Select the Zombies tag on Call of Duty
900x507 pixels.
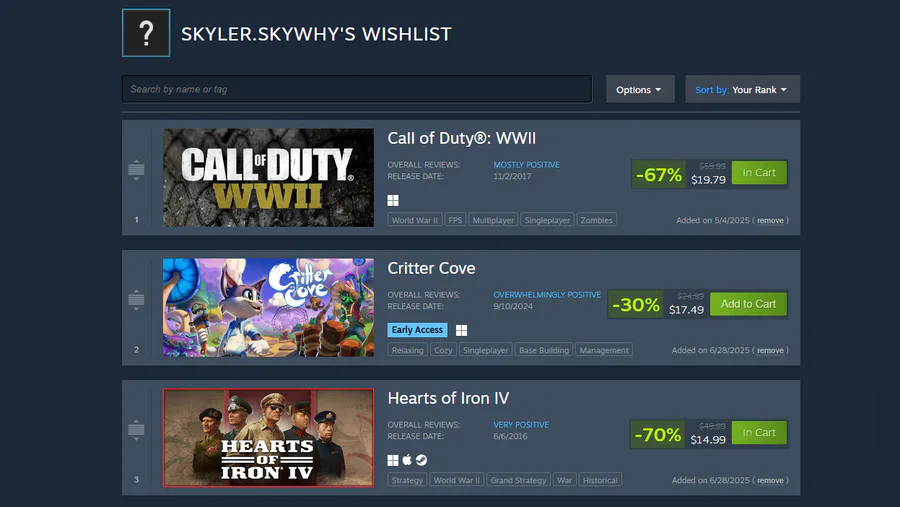(596, 220)
